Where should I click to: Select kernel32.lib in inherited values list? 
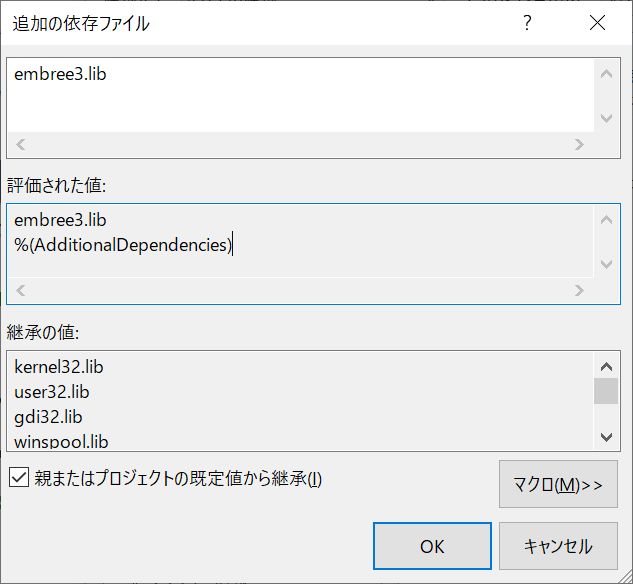59,367
